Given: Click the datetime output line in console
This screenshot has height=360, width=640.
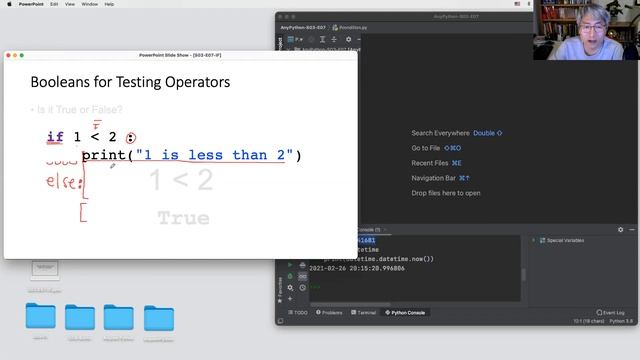Looking at the screenshot, I should pos(357,268).
